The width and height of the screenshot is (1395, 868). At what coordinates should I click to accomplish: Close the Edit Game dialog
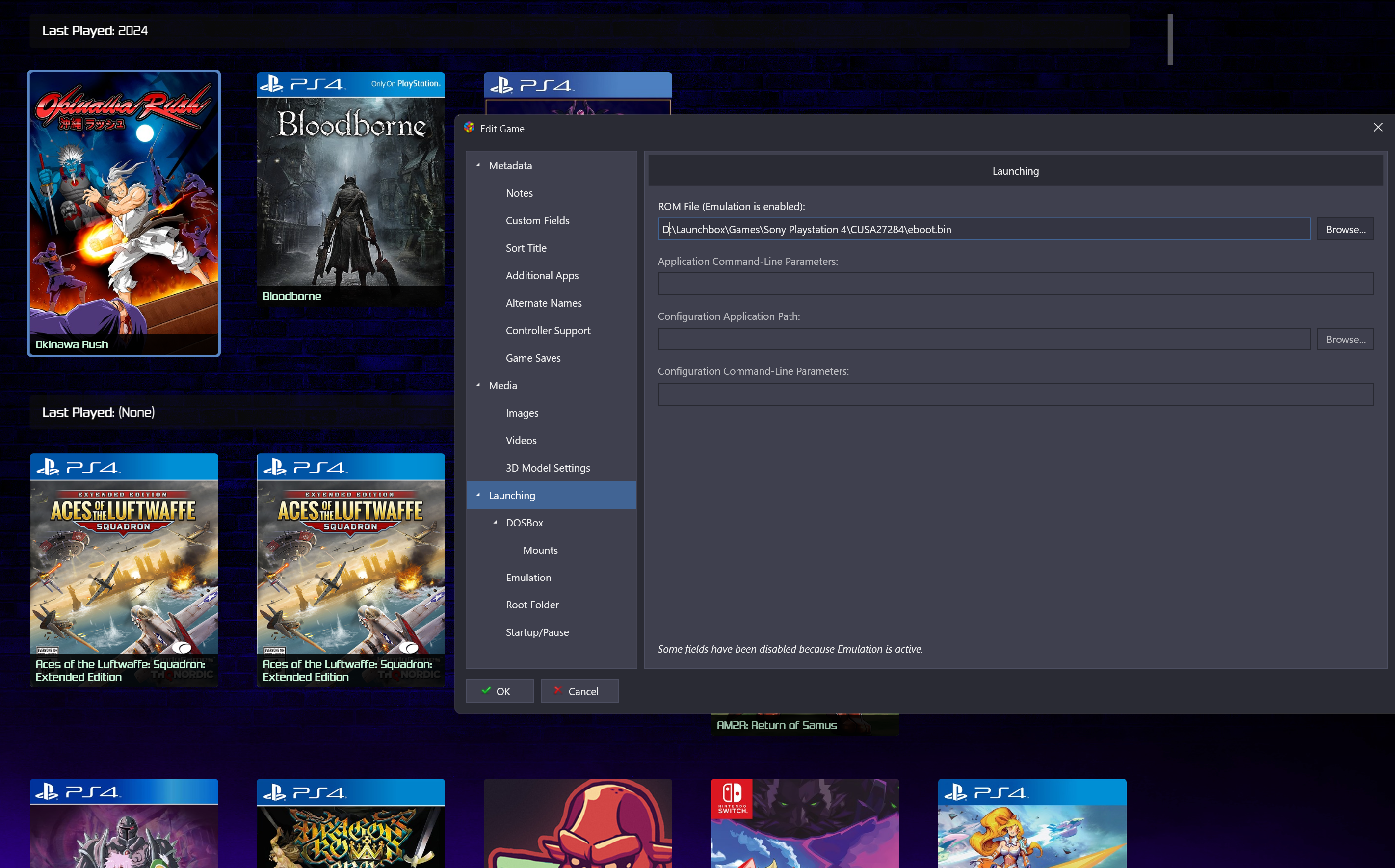[x=1378, y=128]
